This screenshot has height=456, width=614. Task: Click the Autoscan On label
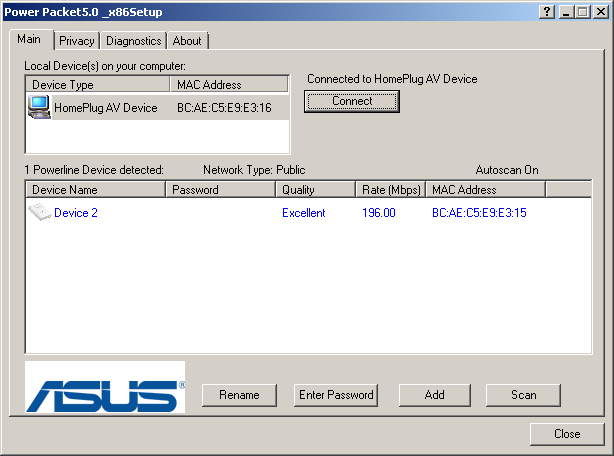pyautogui.click(x=507, y=170)
